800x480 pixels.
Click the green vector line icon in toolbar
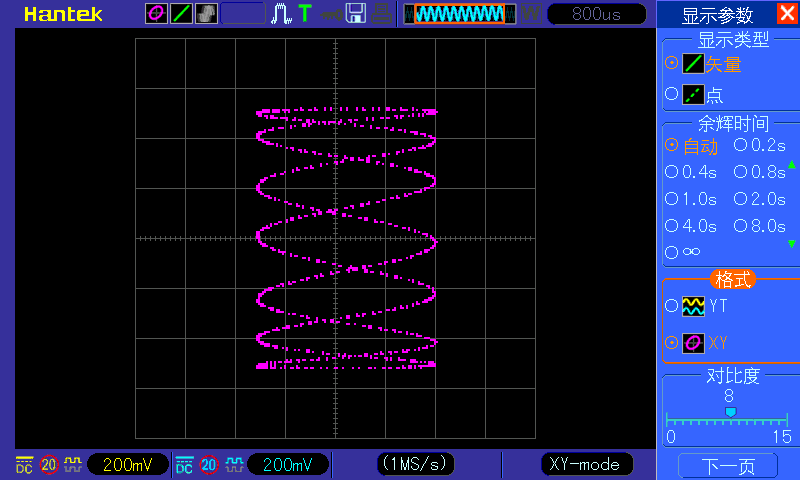tap(181, 14)
